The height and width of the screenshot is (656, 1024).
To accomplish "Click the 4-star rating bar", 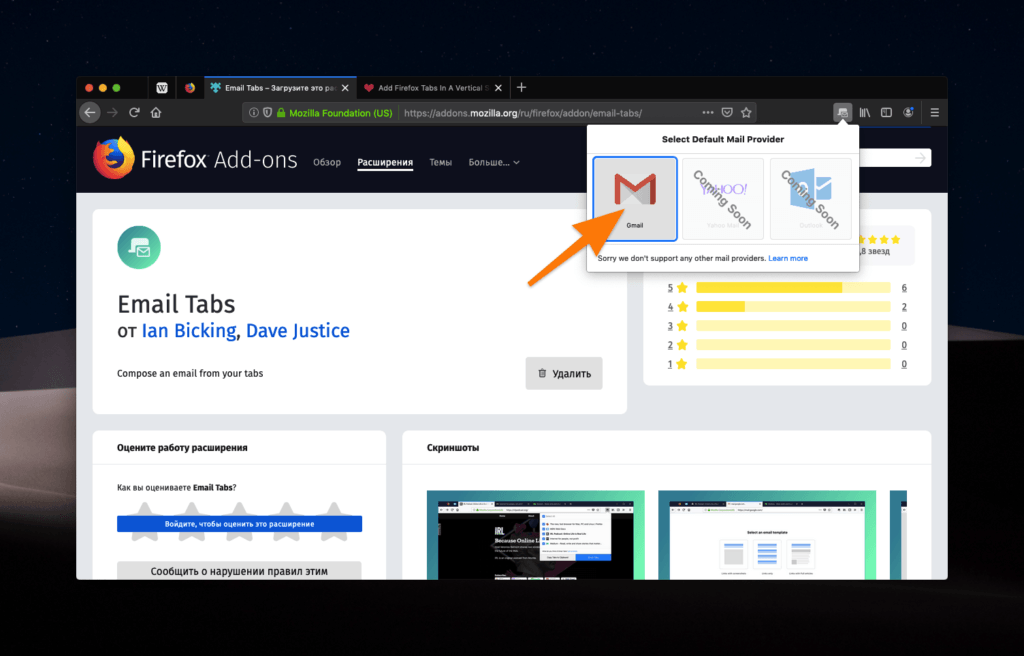I will pyautogui.click(x=793, y=306).
